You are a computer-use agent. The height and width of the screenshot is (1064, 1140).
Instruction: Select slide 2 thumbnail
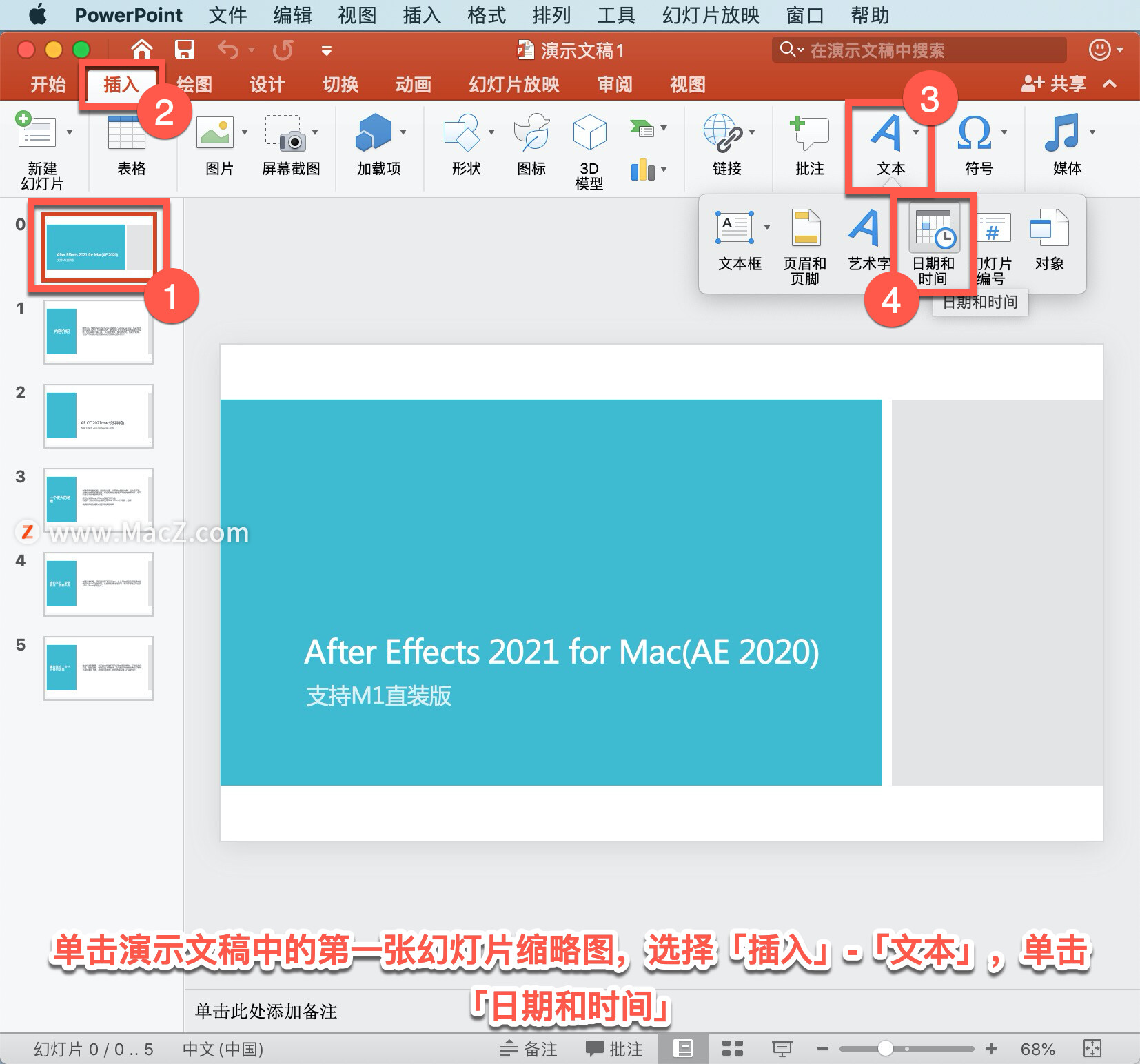[x=99, y=416]
